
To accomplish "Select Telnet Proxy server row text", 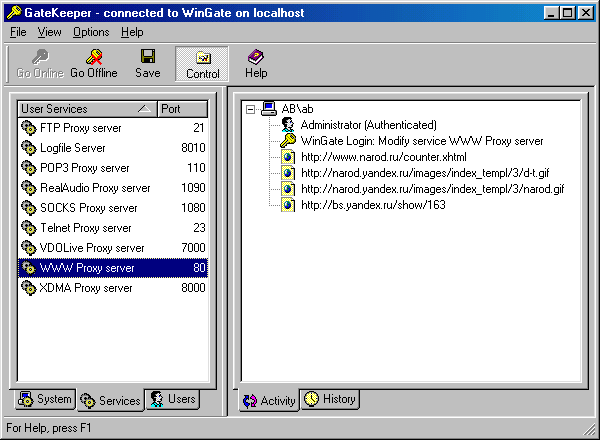I will pos(86,228).
